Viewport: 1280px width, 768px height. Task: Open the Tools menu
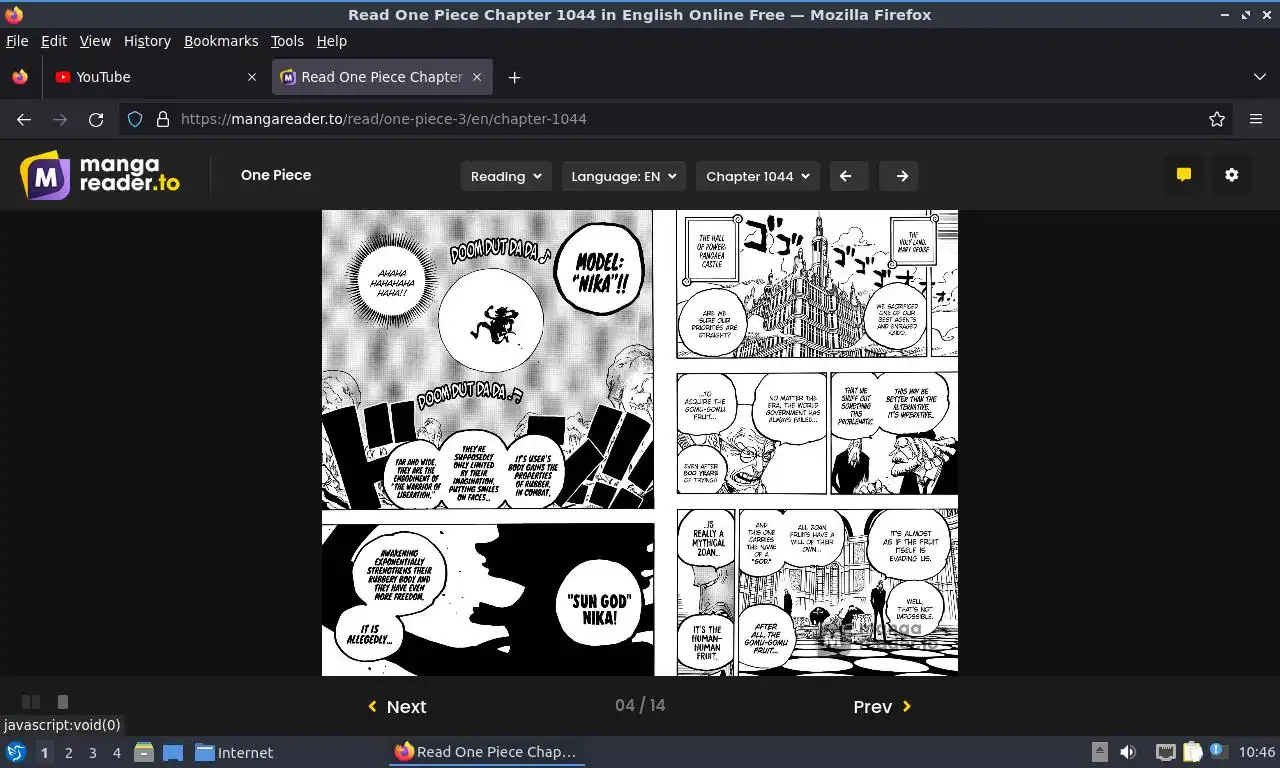[x=287, y=41]
